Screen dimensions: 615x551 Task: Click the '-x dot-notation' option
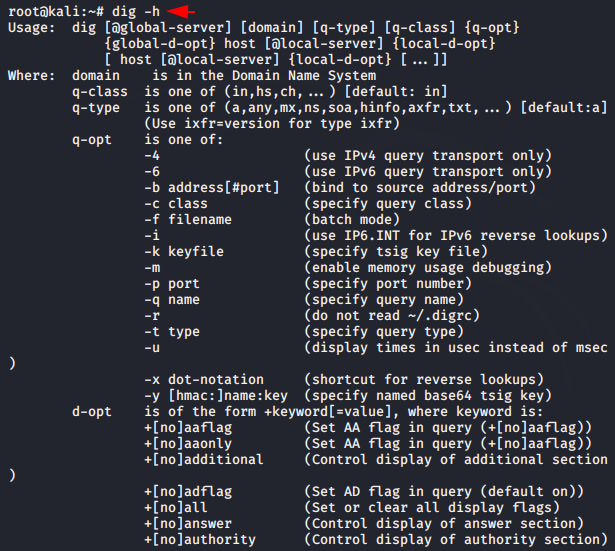[x=204, y=380]
